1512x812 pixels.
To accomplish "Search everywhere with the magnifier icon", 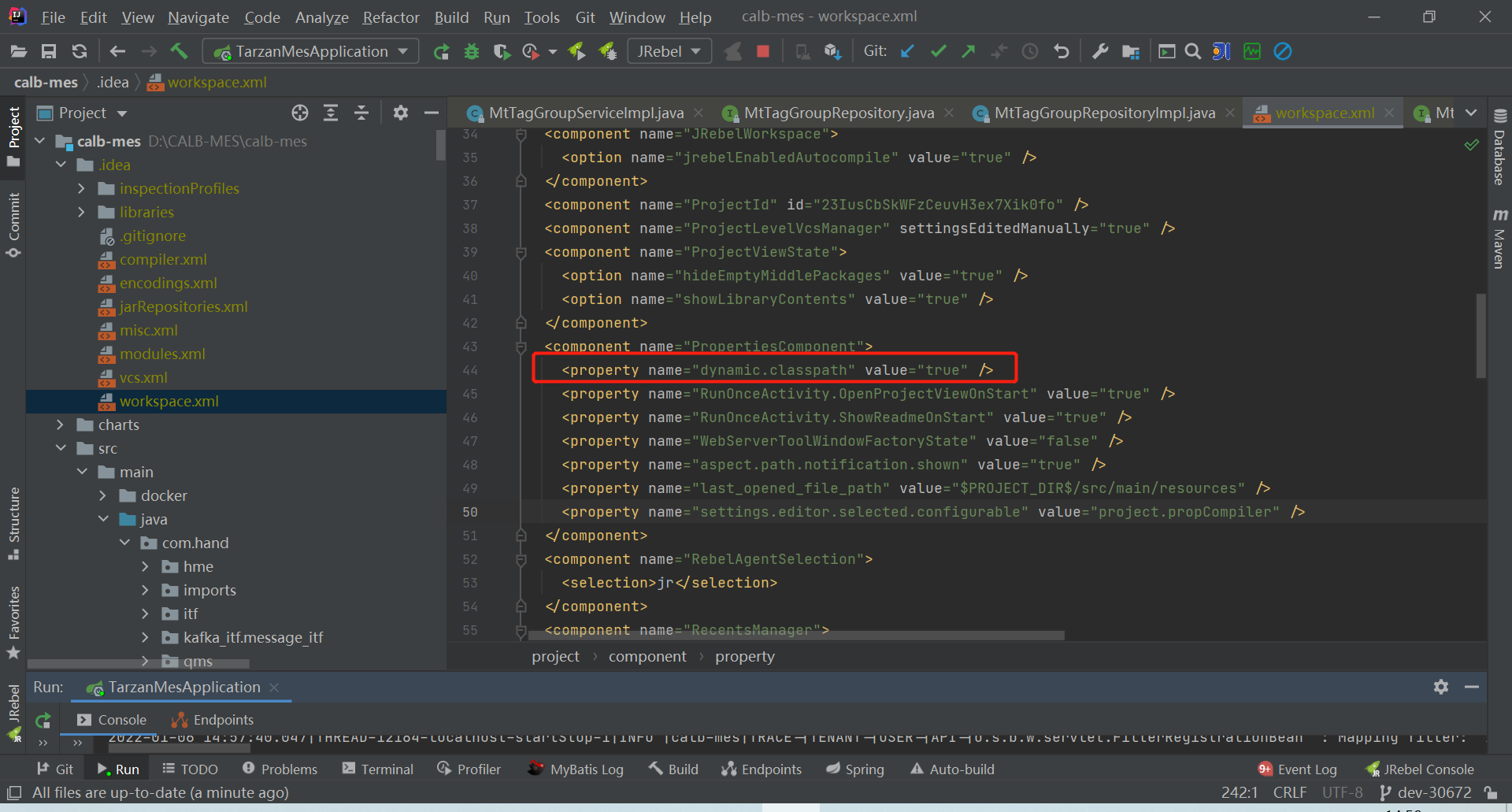I will [1193, 52].
